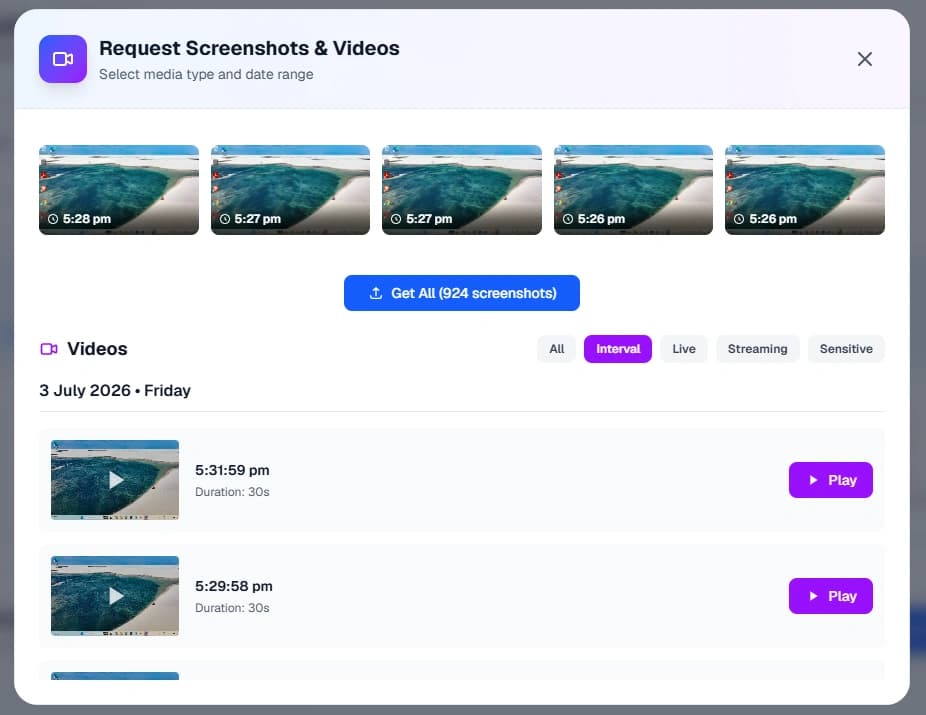
Task: Click the 5:29:58 pm timestamp text
Action: point(234,586)
